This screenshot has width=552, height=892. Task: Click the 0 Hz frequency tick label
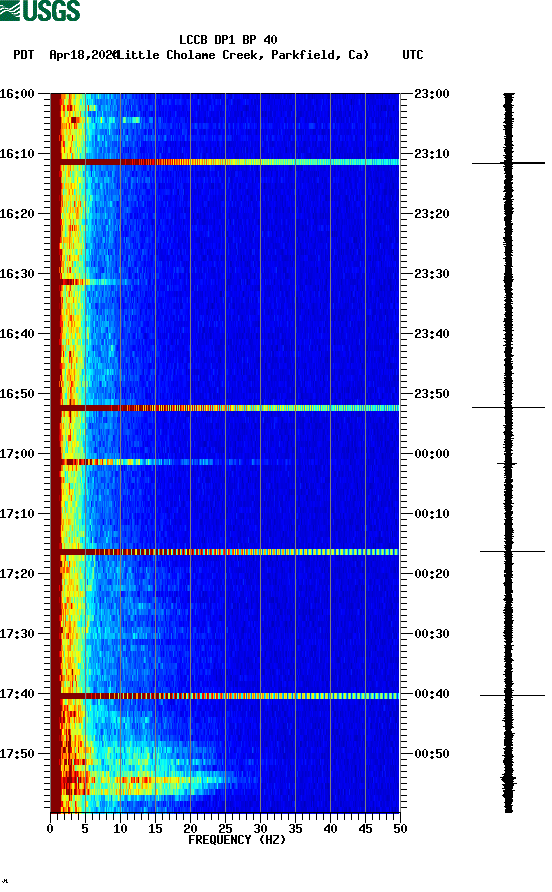(x=50, y=828)
